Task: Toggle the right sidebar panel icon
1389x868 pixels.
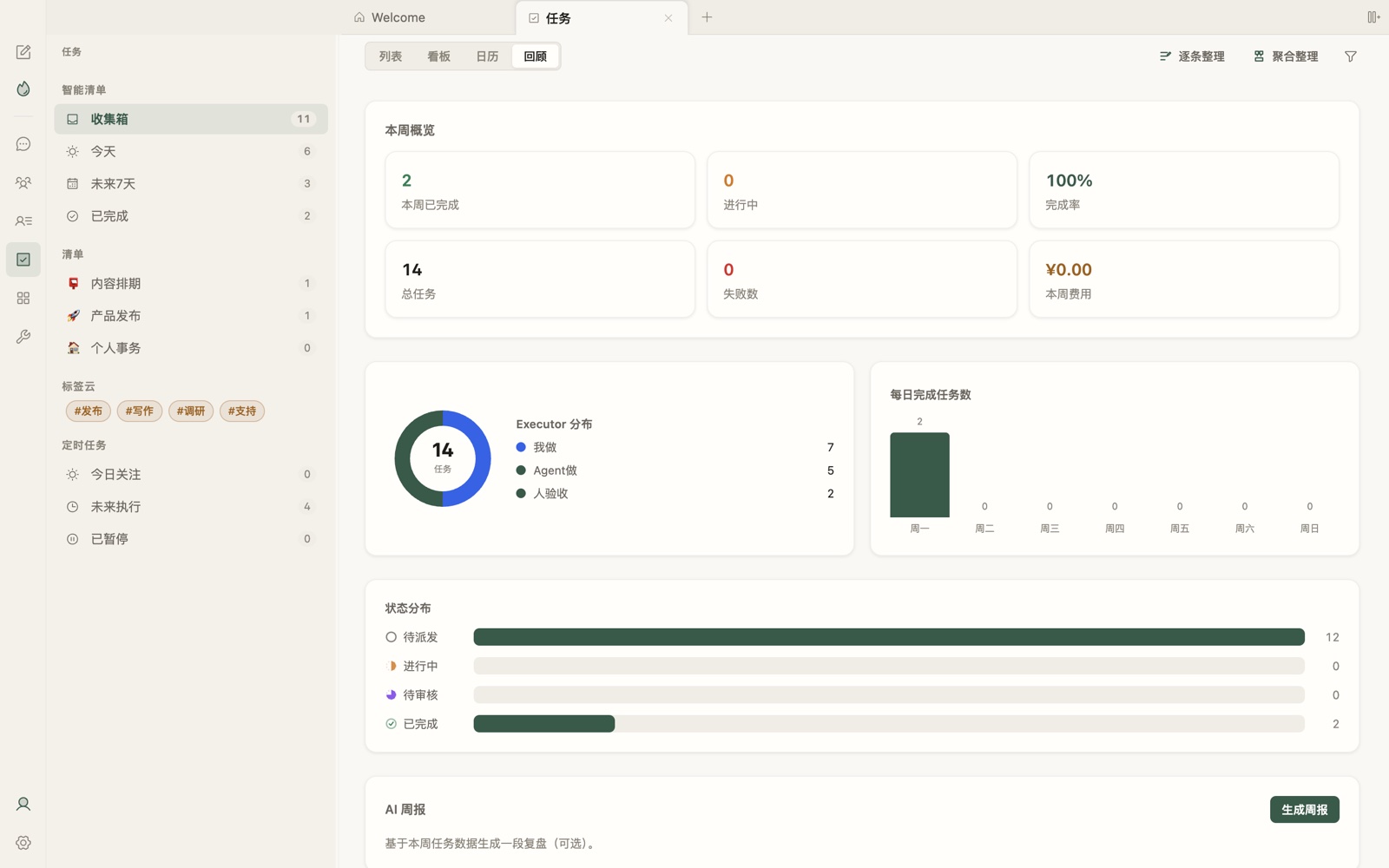Action: coord(1373,17)
